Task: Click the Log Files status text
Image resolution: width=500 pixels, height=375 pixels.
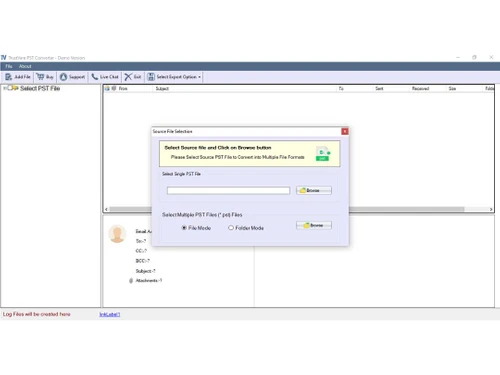Action: click(37, 314)
